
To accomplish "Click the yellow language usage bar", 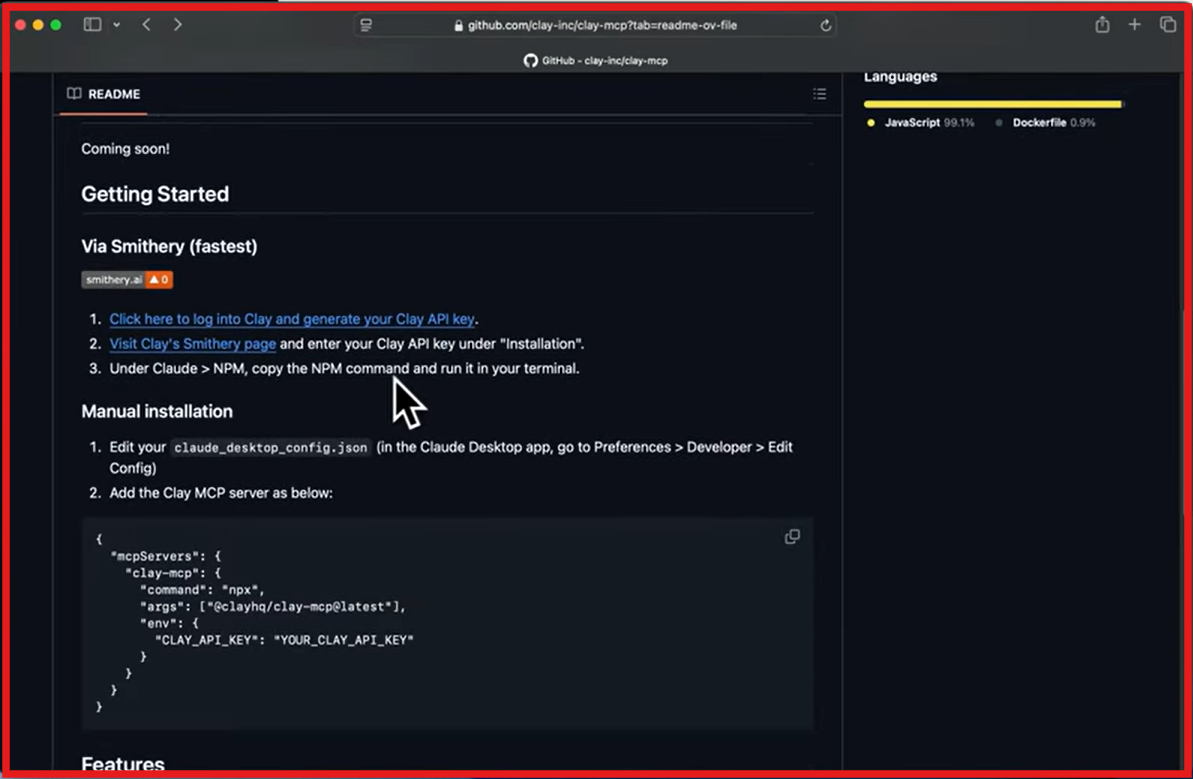I will [993, 103].
